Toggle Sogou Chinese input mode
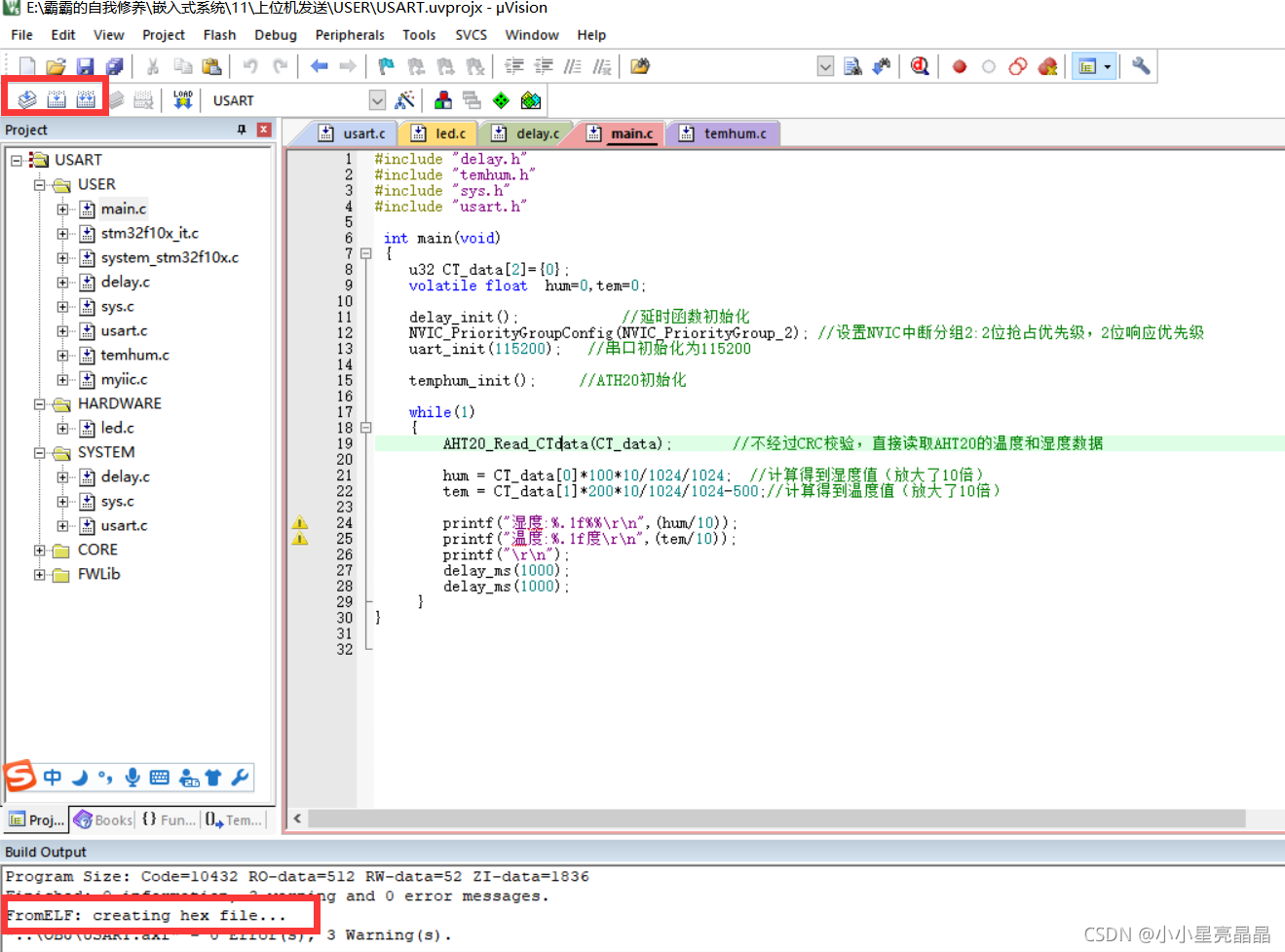Viewport: 1285px width, 952px height. [53, 777]
